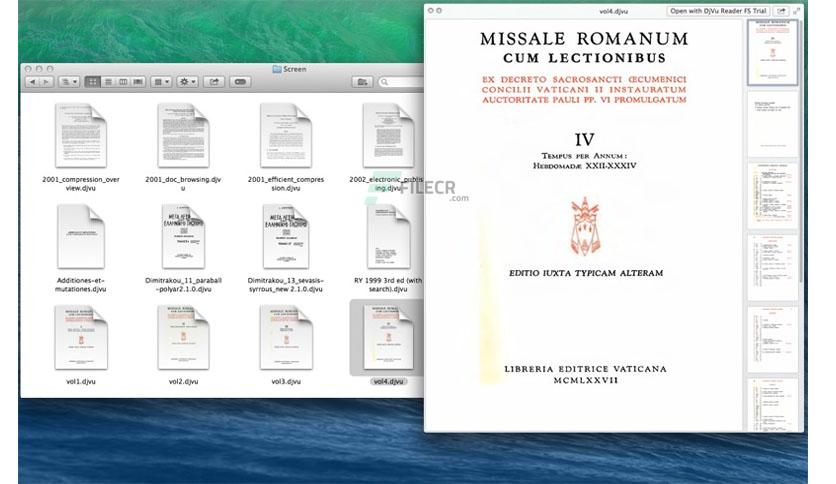This screenshot has width=836, height=484.
Task: Go forward with the Finder forward arrow
Action: [x=46, y=82]
